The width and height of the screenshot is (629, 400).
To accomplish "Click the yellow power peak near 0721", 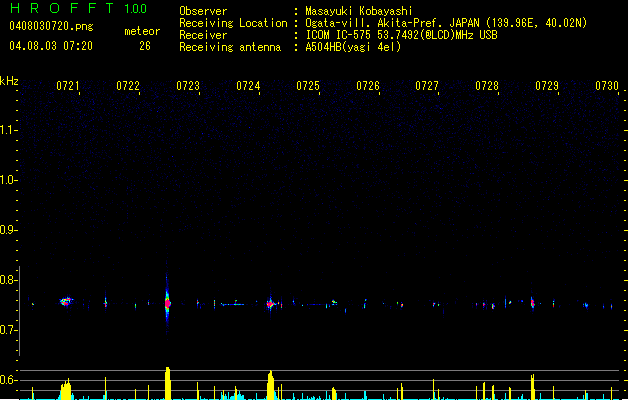I will point(66,389).
